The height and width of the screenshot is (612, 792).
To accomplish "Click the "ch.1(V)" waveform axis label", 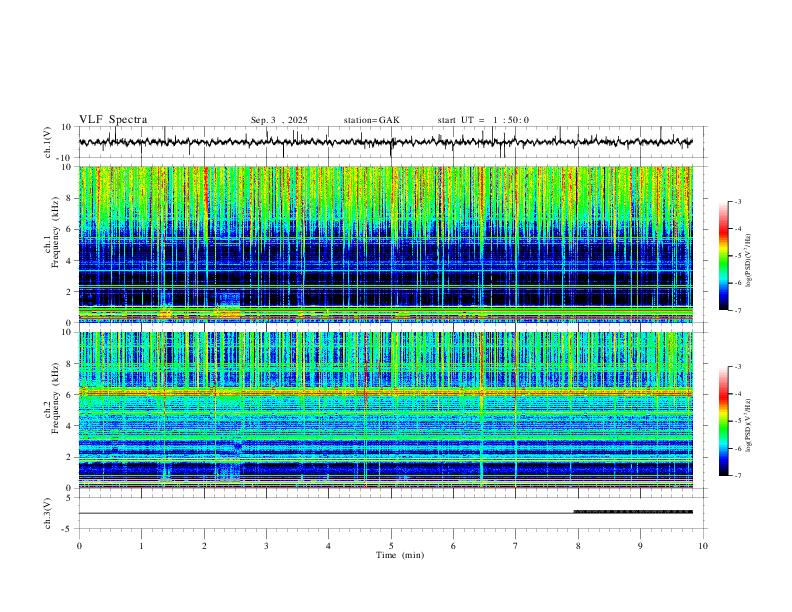I will point(48,142).
